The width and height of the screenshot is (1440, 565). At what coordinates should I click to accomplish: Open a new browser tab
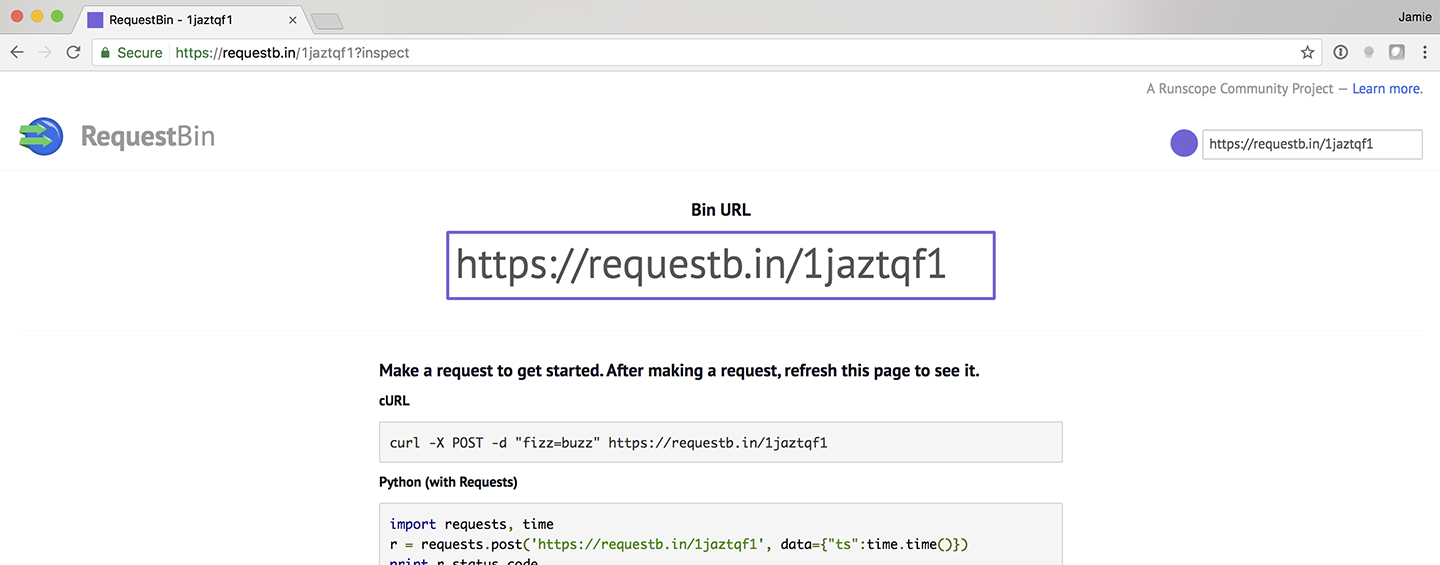pos(327,21)
